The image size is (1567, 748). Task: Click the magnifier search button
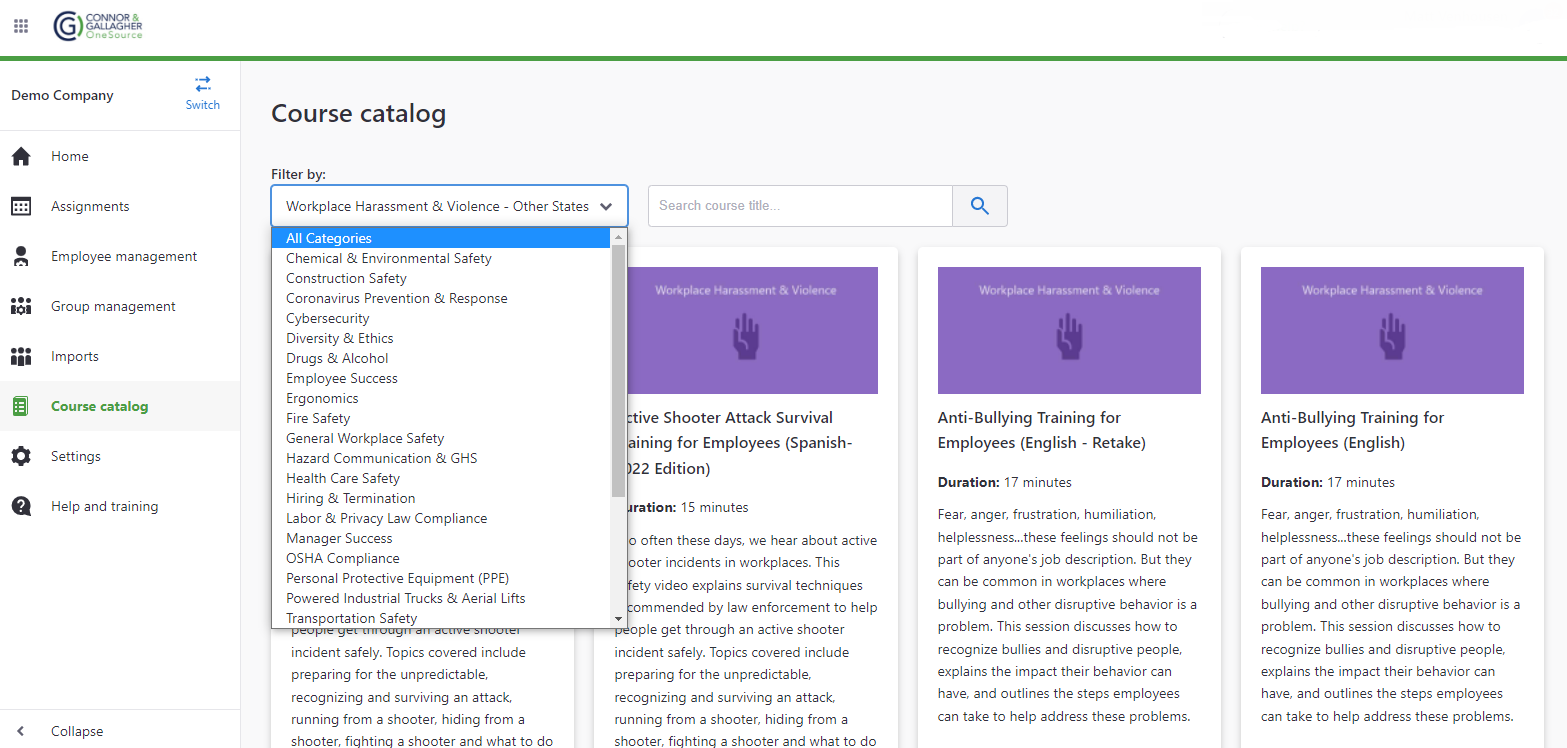click(980, 206)
